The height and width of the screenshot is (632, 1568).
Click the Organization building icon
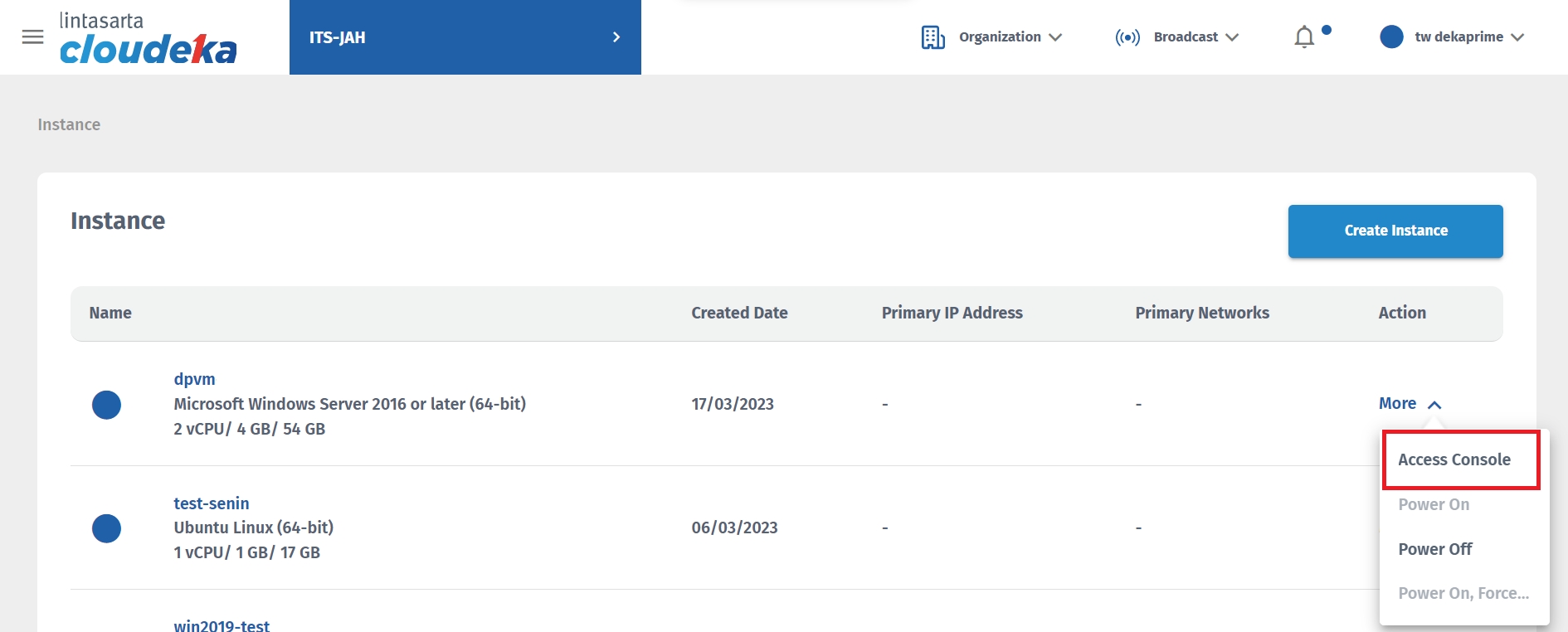coord(933,37)
